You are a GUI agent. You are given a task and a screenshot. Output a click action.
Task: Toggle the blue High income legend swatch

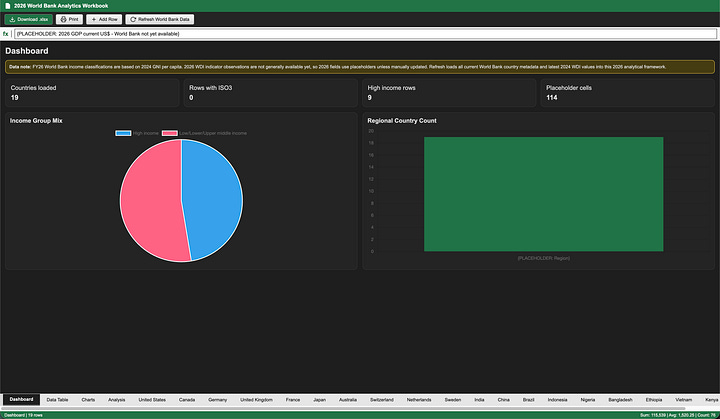(x=123, y=133)
